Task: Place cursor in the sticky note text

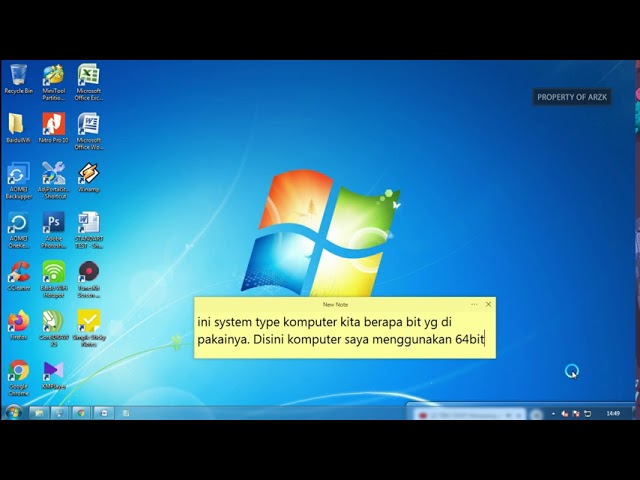Action: 345,334
